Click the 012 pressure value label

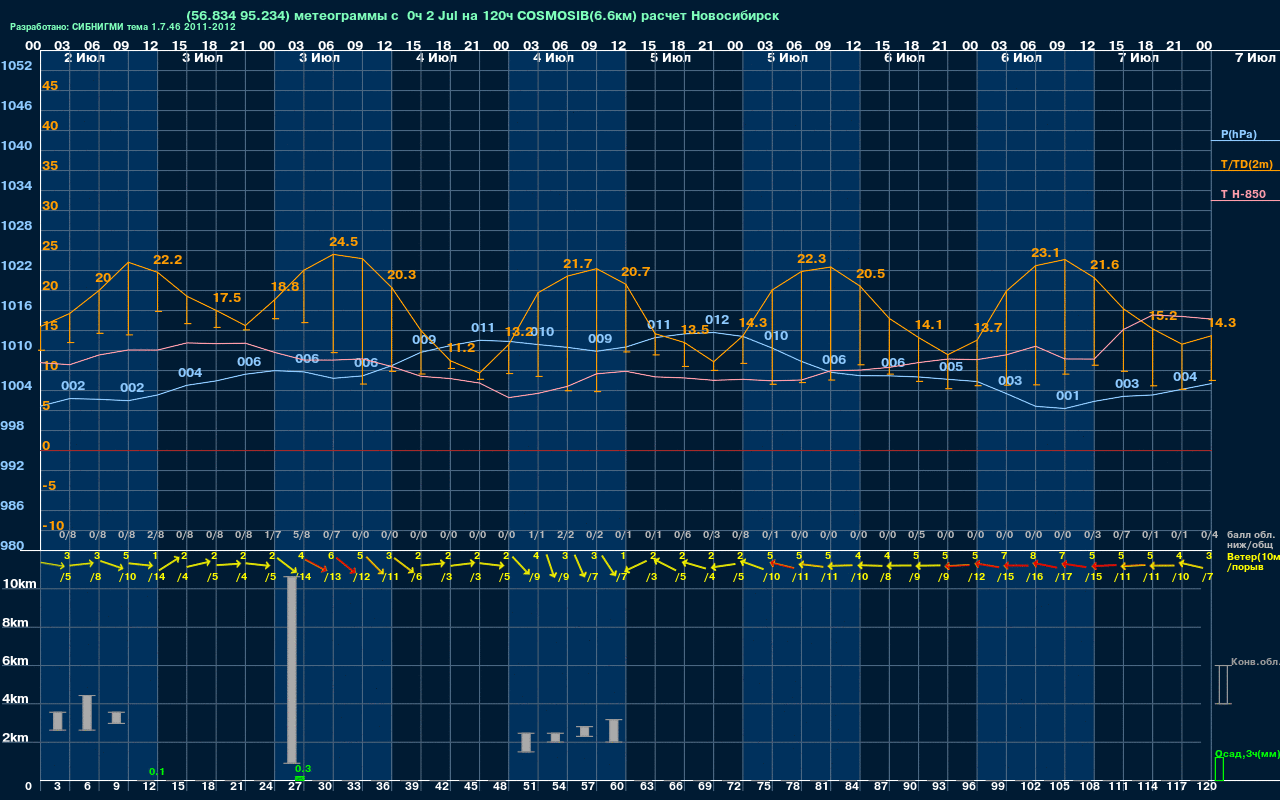[717, 320]
